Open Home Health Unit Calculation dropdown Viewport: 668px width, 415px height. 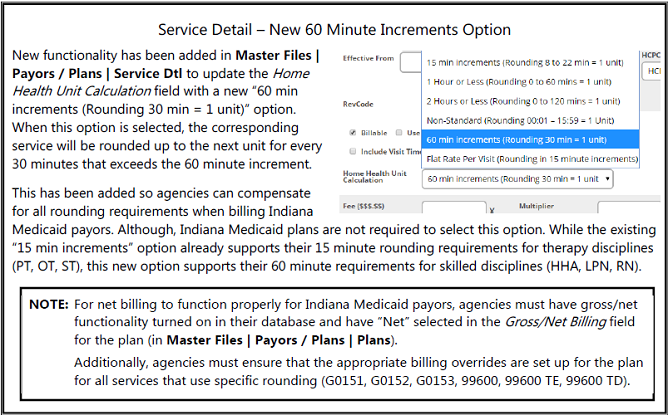coord(512,178)
